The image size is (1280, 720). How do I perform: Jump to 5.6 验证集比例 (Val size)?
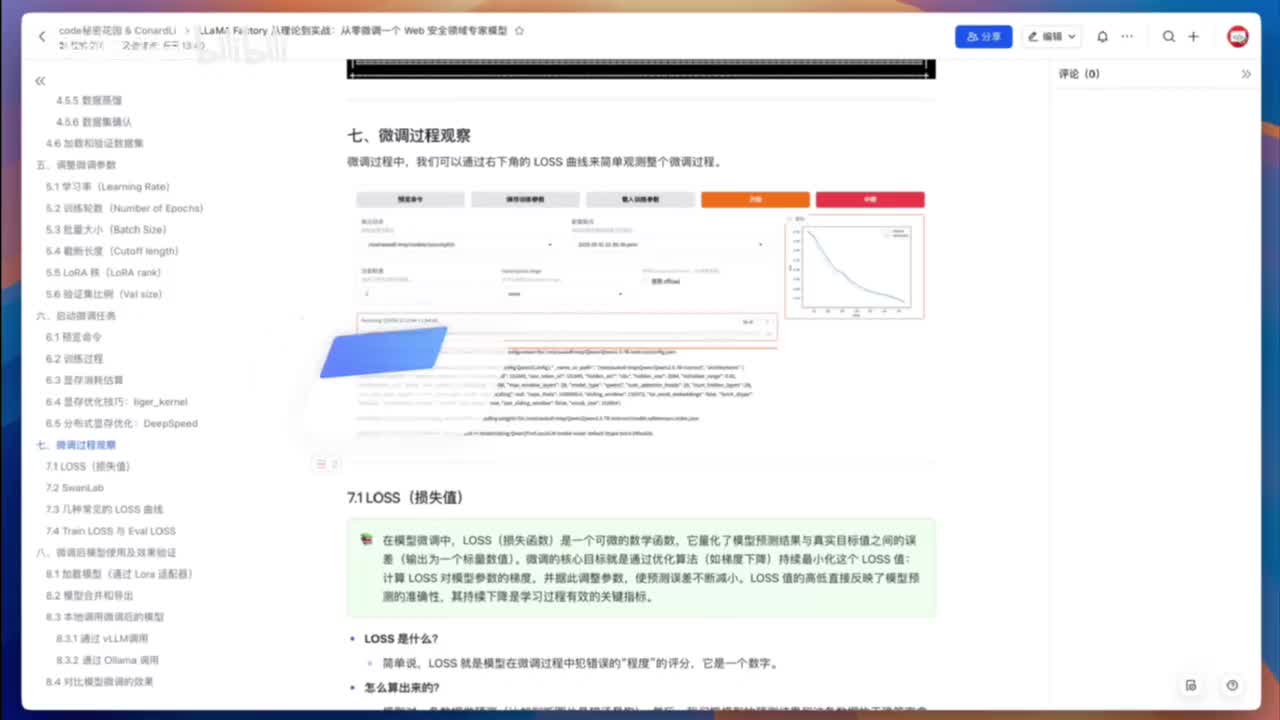pos(104,294)
